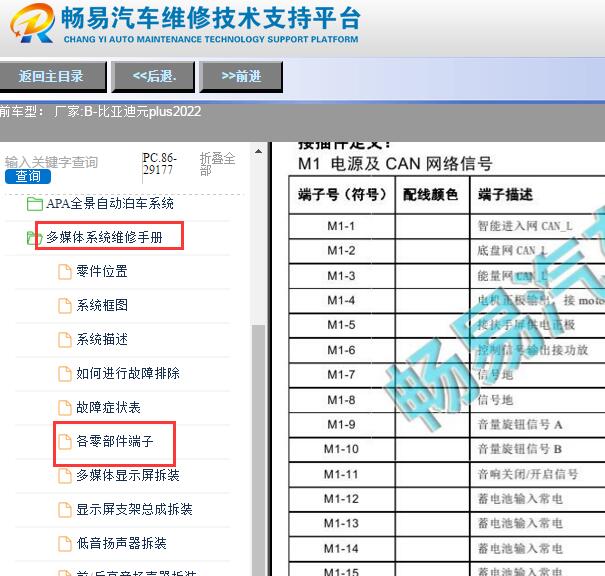Click the 畅易 platform logo icon
Screen dimensions: 605x576
pos(32,23)
